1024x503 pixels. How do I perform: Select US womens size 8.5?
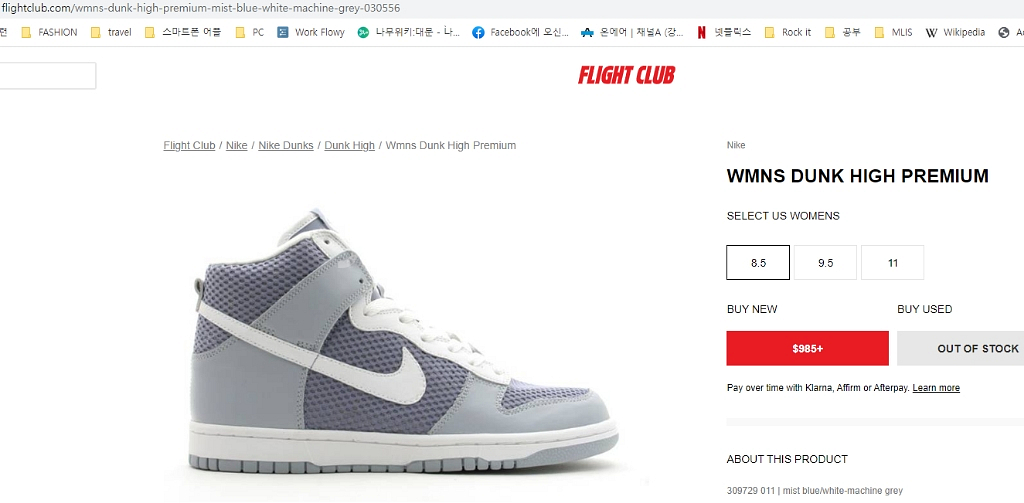(x=758, y=263)
